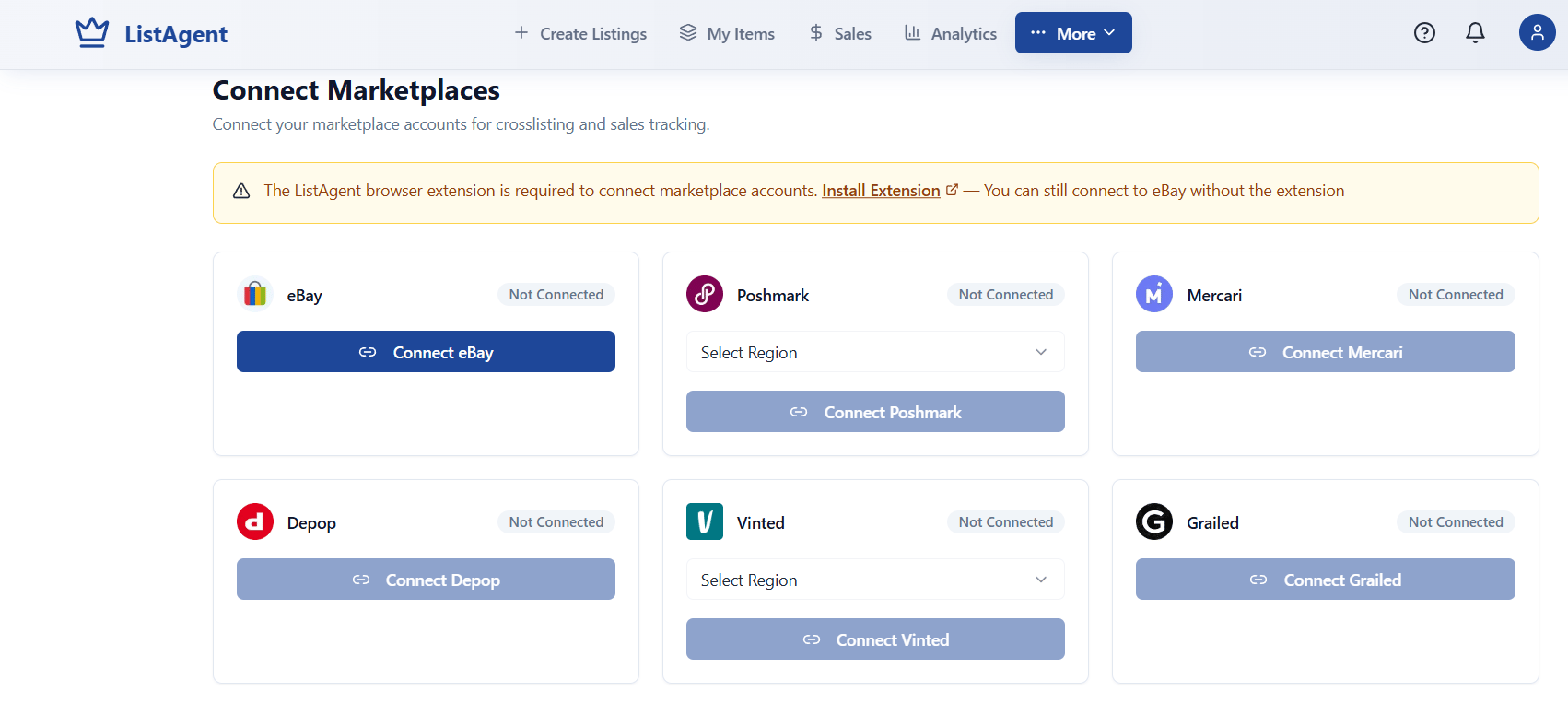
Task: Click Depop Not Connected status badge
Action: pyautogui.click(x=556, y=522)
